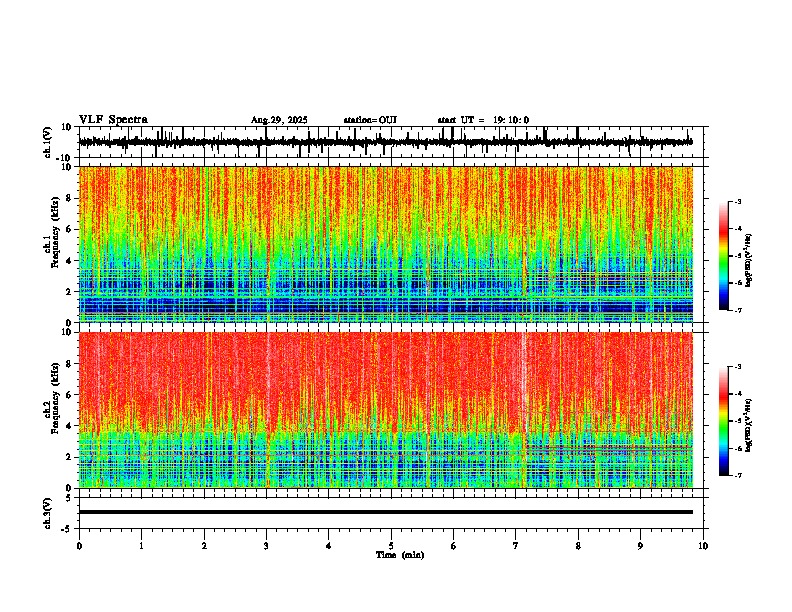
Task: Click the "4" tick on the Time axis
Action: point(329,546)
